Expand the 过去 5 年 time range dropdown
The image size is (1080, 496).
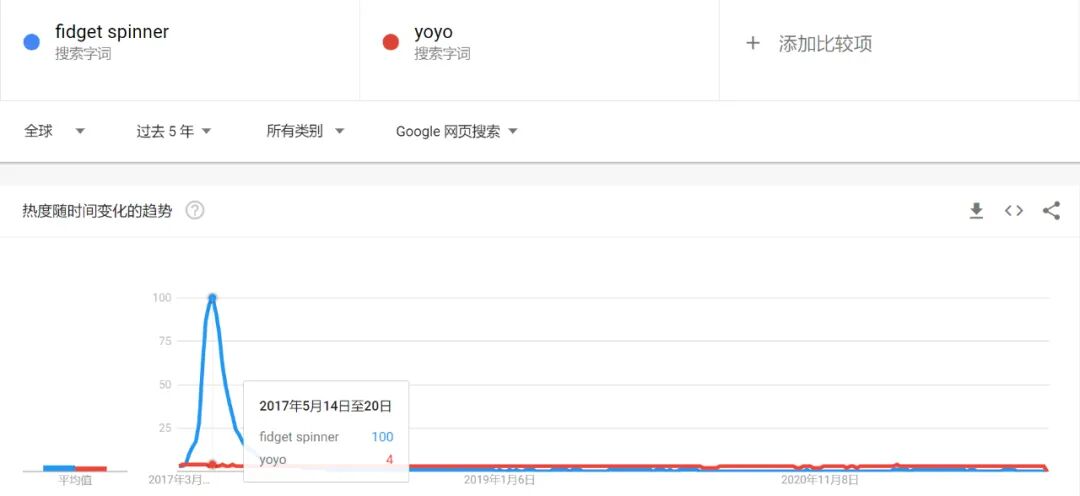tap(174, 132)
